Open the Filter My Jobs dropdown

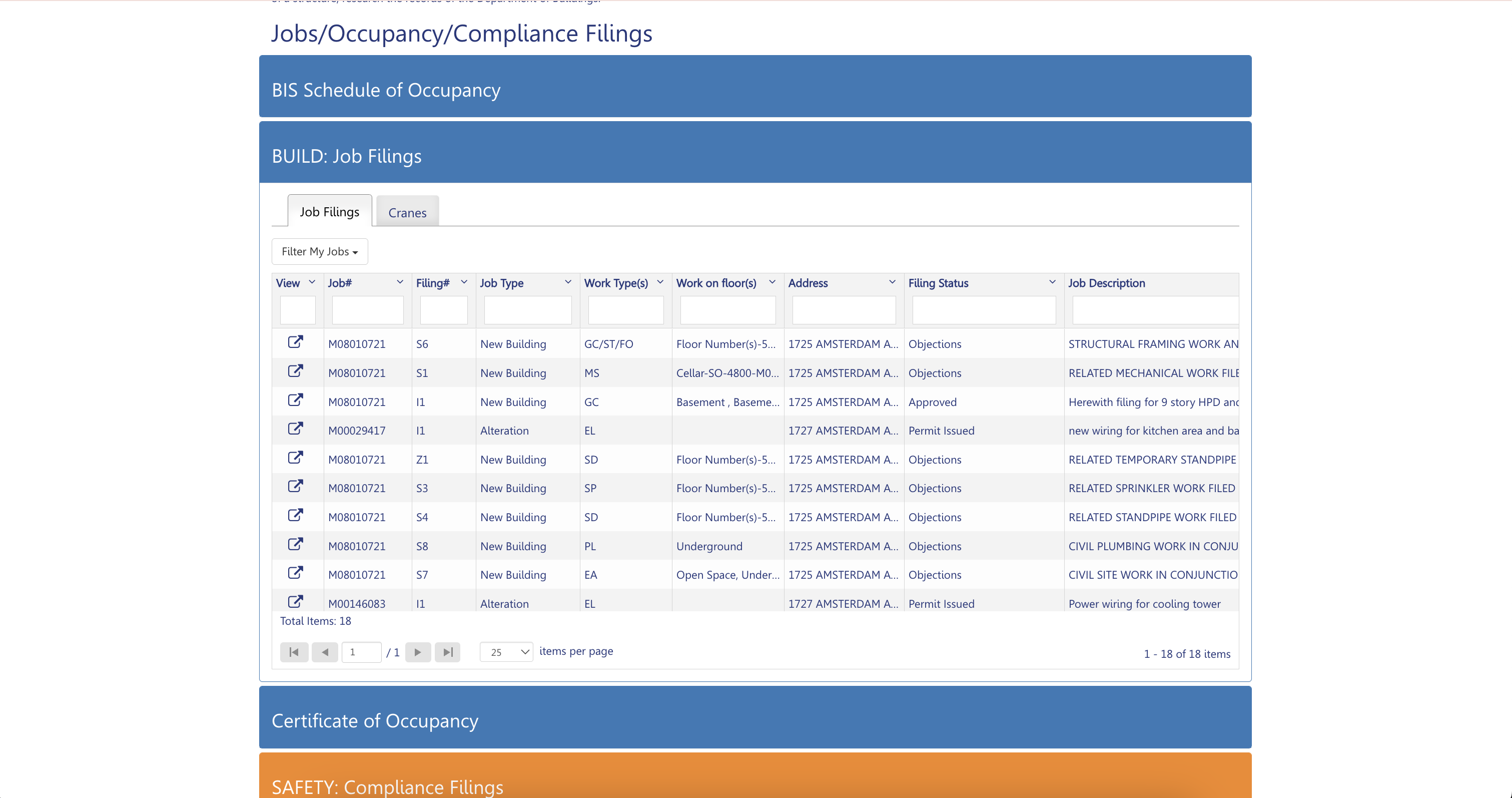point(320,251)
